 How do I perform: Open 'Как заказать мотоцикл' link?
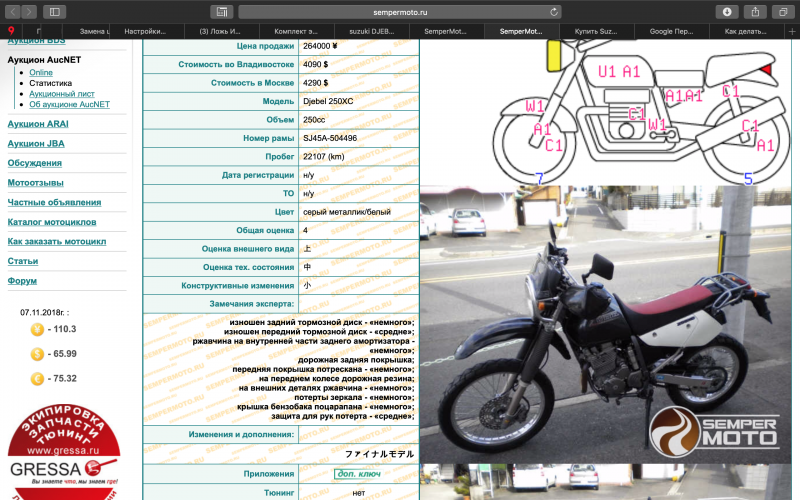click(x=57, y=242)
